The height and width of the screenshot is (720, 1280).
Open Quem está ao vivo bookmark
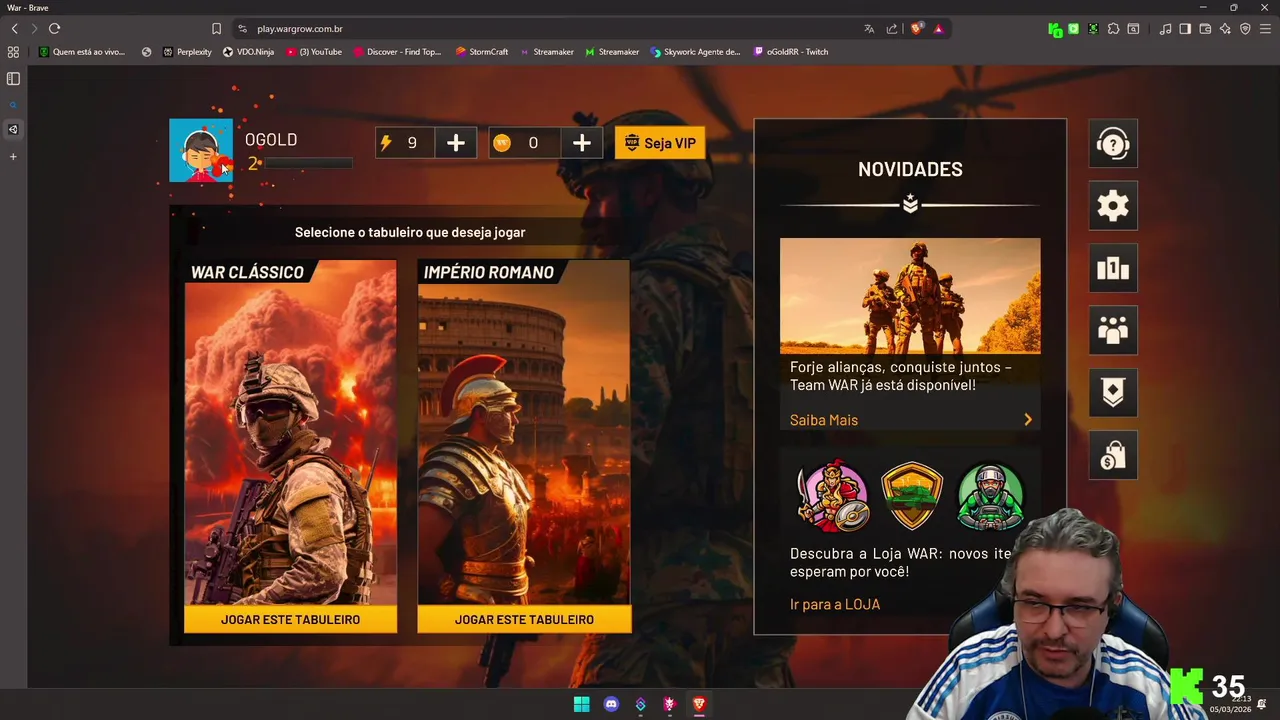(82, 52)
